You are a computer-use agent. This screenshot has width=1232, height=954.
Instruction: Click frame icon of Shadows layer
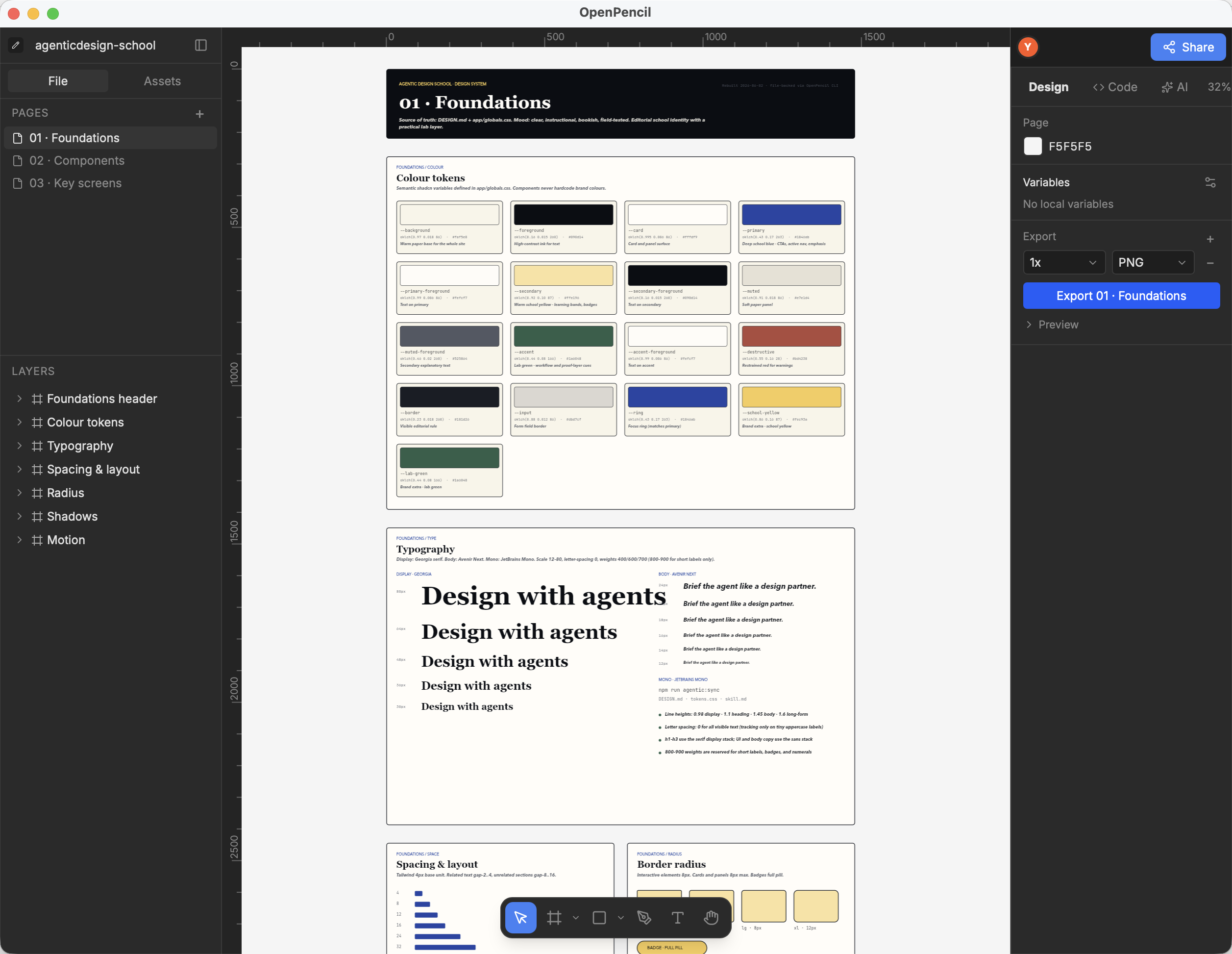[37, 516]
